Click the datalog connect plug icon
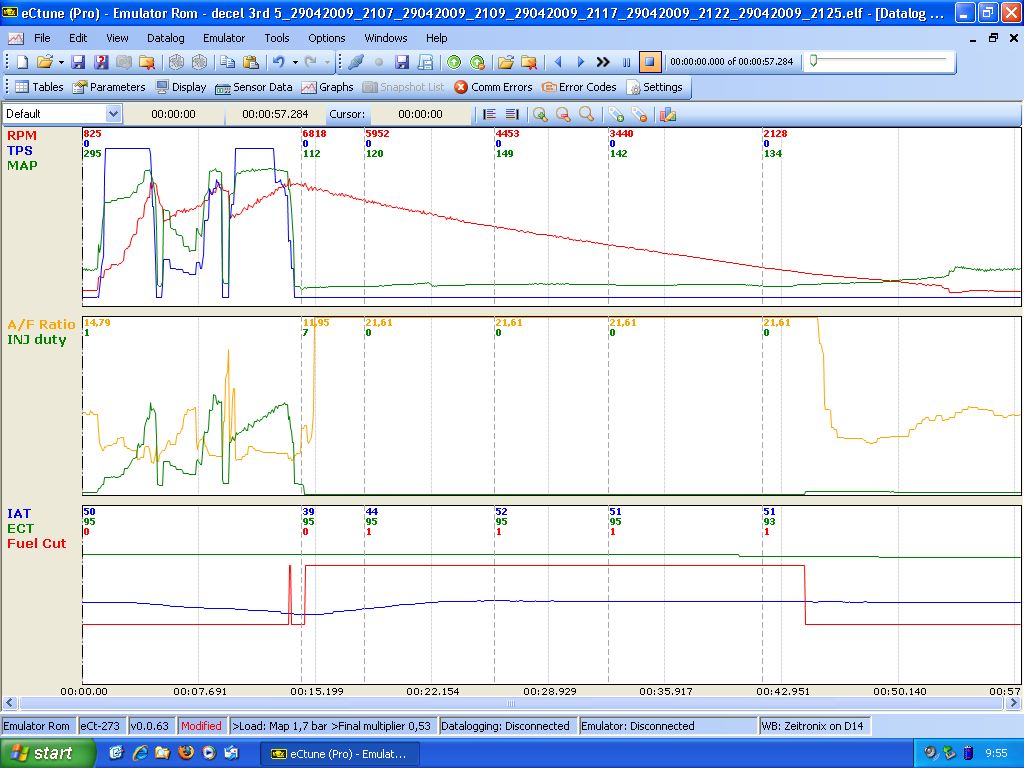Image resolution: width=1024 pixels, height=768 pixels. tap(356, 62)
